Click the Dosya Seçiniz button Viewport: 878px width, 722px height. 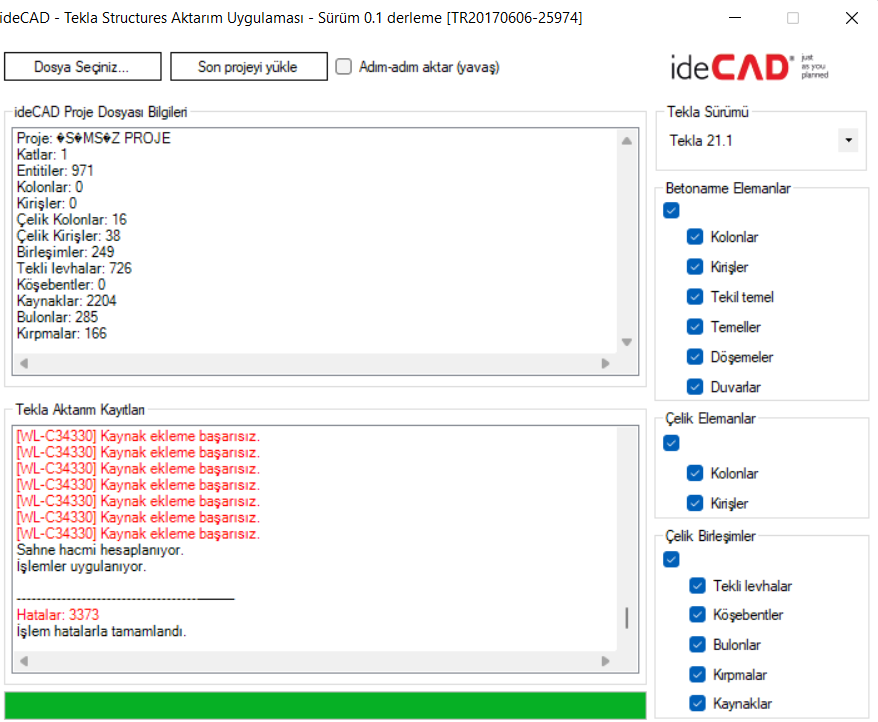pyautogui.click(x=82, y=67)
